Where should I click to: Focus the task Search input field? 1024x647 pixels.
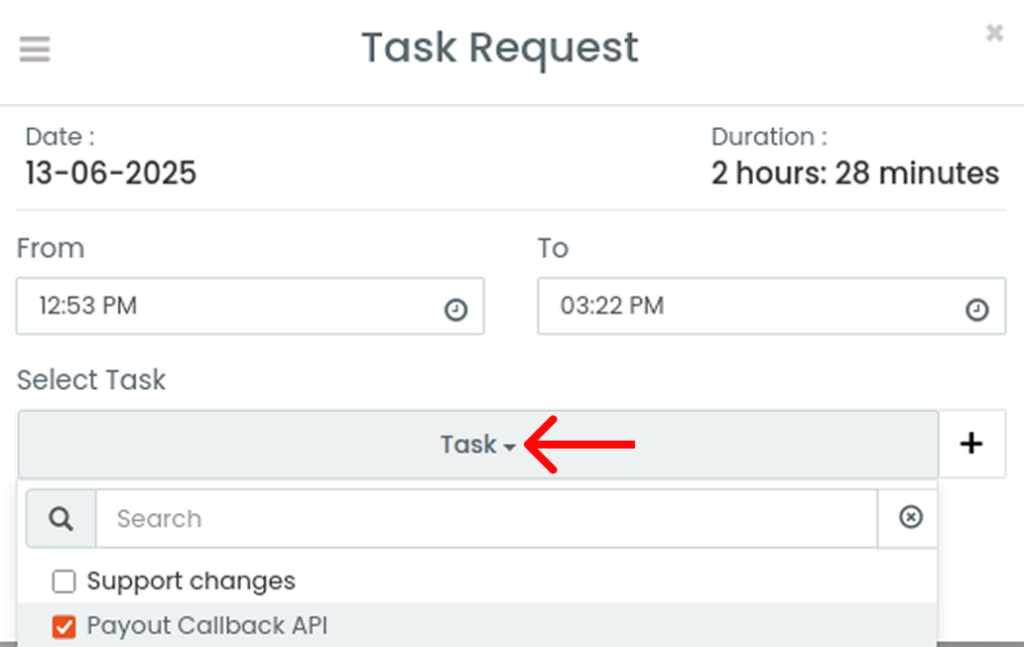pyautogui.click(x=487, y=519)
